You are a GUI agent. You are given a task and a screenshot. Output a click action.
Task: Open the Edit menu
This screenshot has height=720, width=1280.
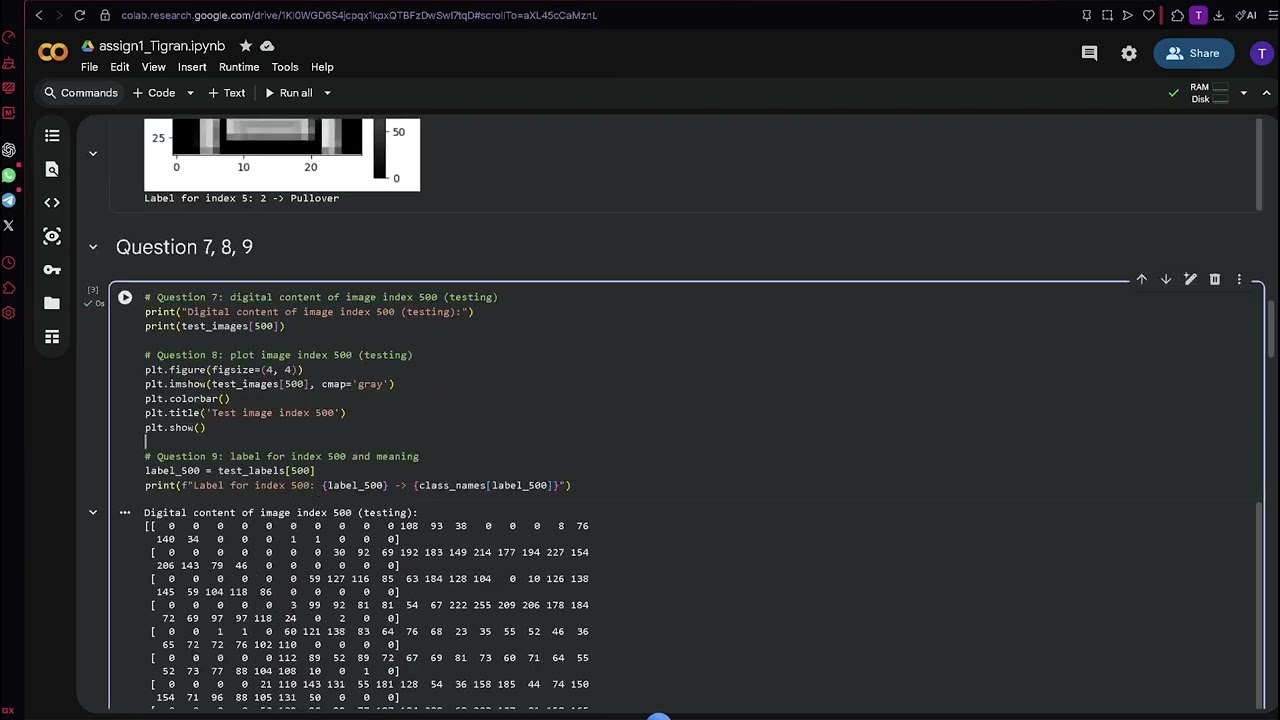[120, 67]
